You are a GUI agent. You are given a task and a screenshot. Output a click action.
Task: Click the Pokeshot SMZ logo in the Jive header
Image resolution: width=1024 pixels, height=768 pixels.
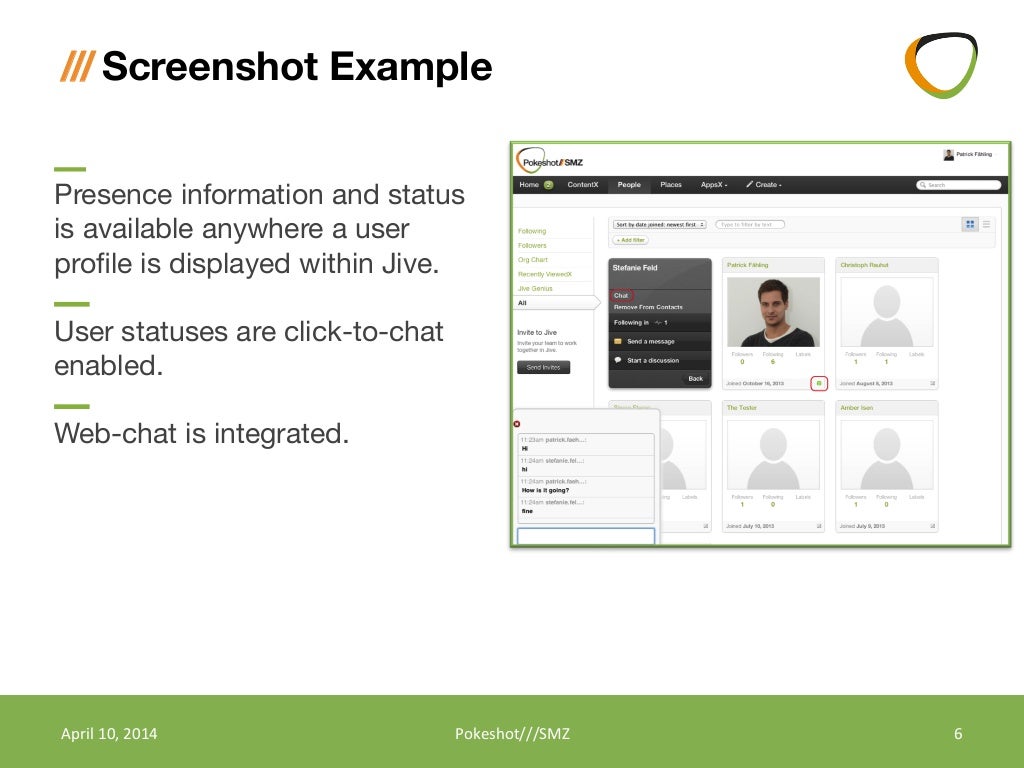click(550, 161)
